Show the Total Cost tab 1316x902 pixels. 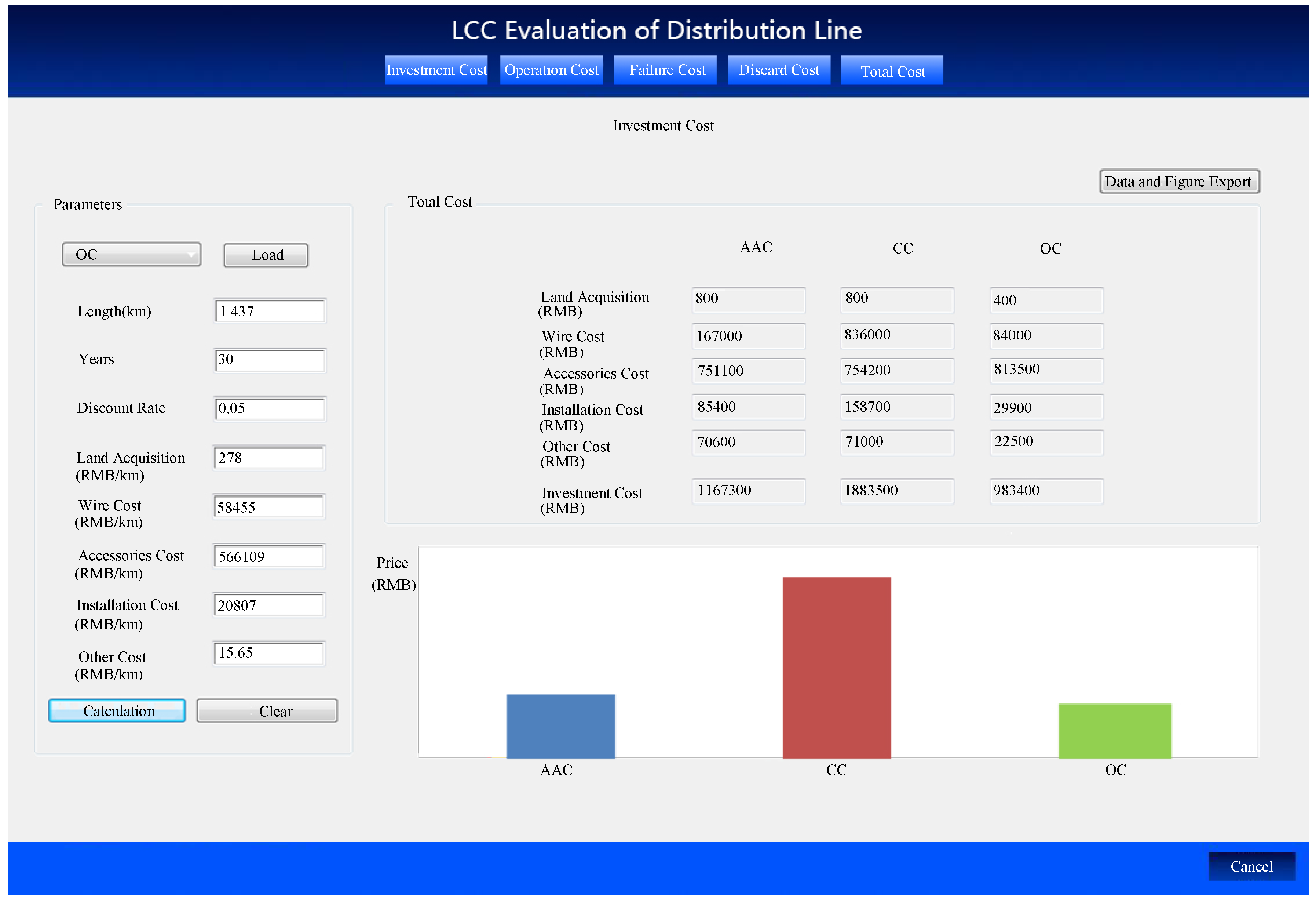coord(892,71)
